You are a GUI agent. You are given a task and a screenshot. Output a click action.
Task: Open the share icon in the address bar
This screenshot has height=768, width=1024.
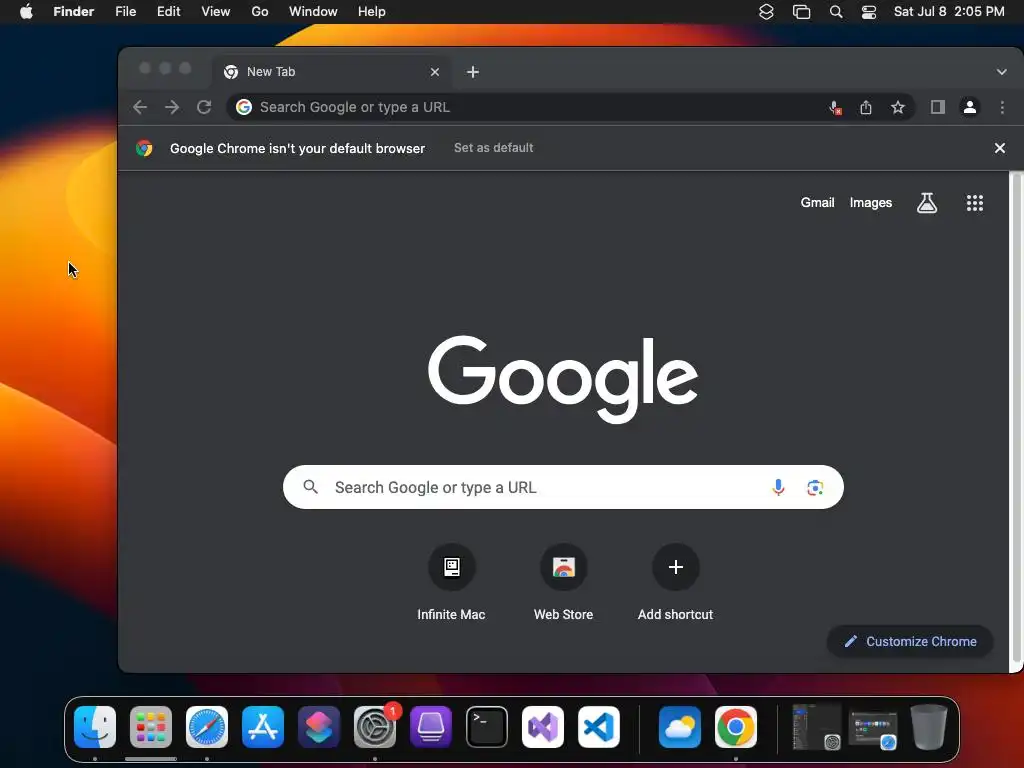866,107
